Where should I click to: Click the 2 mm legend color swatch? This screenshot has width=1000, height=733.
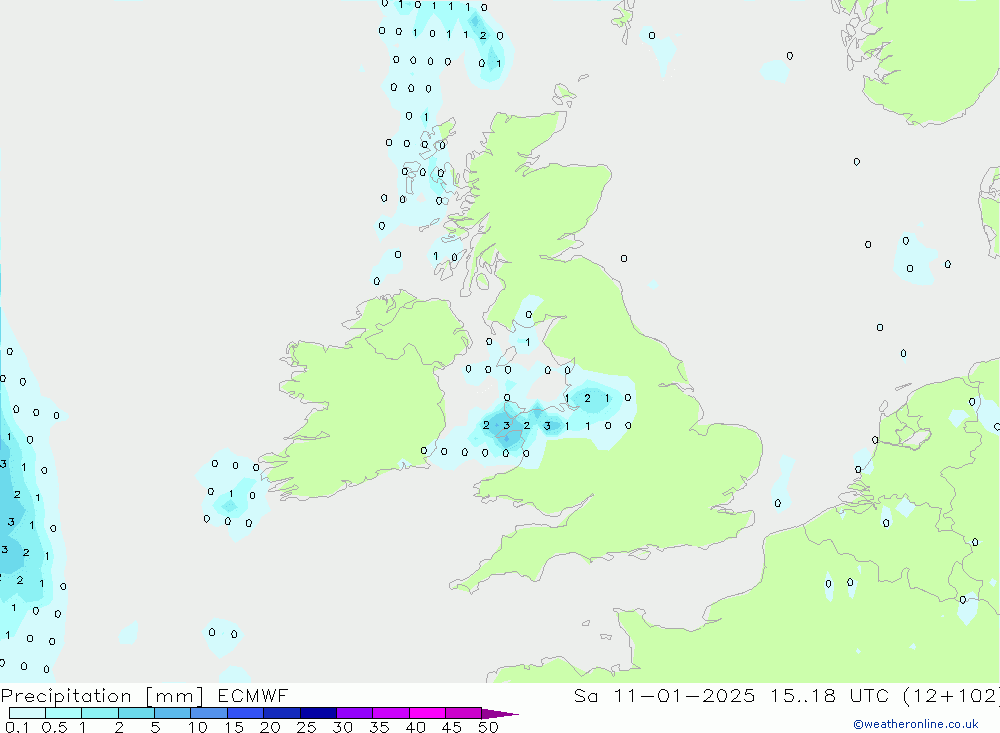(136, 714)
